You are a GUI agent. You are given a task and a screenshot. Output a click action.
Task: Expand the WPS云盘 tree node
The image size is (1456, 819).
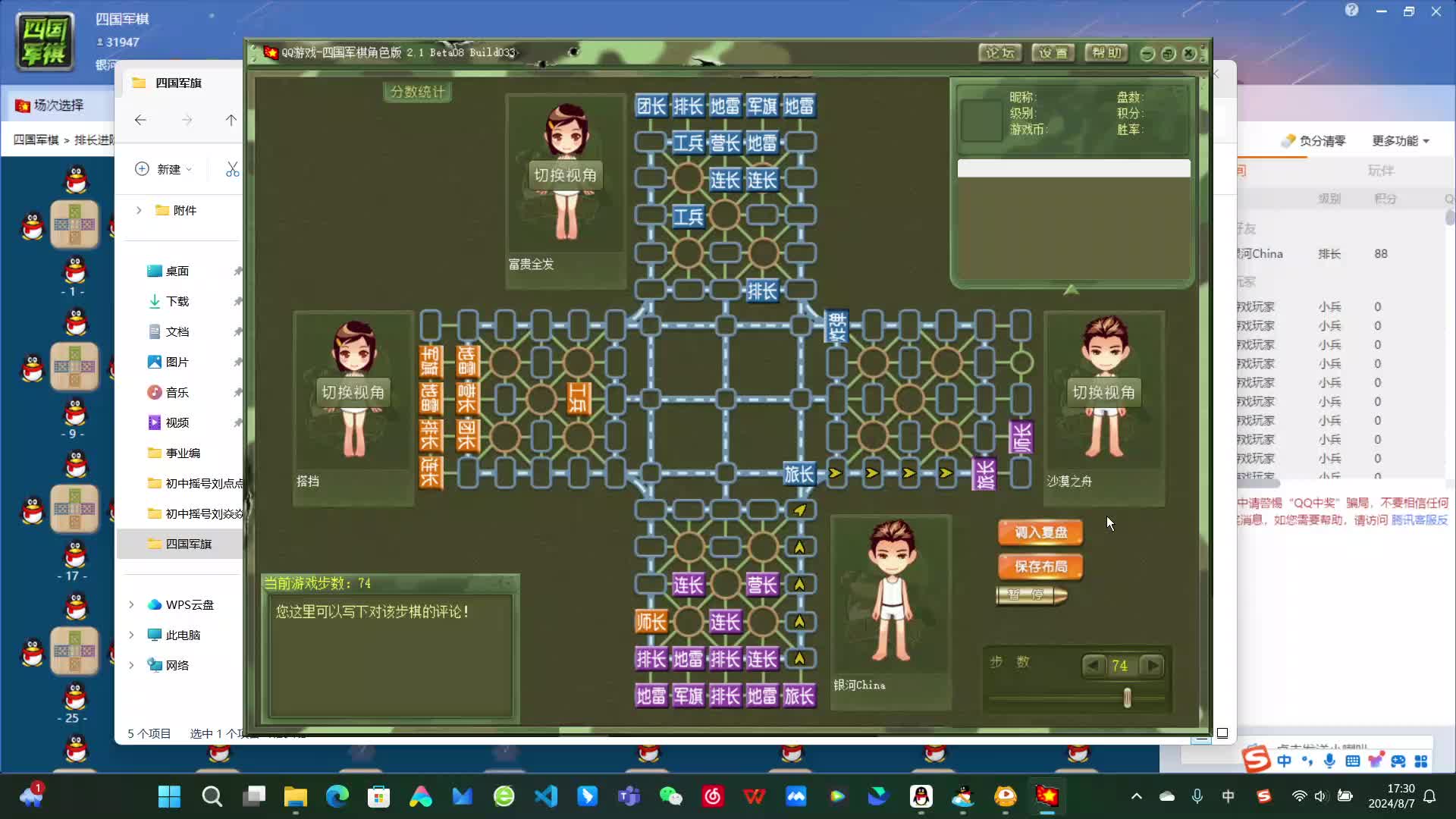131,604
